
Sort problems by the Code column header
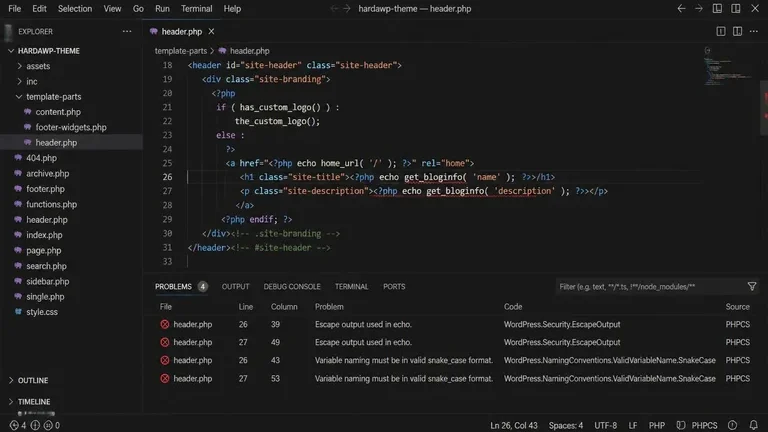(513, 307)
